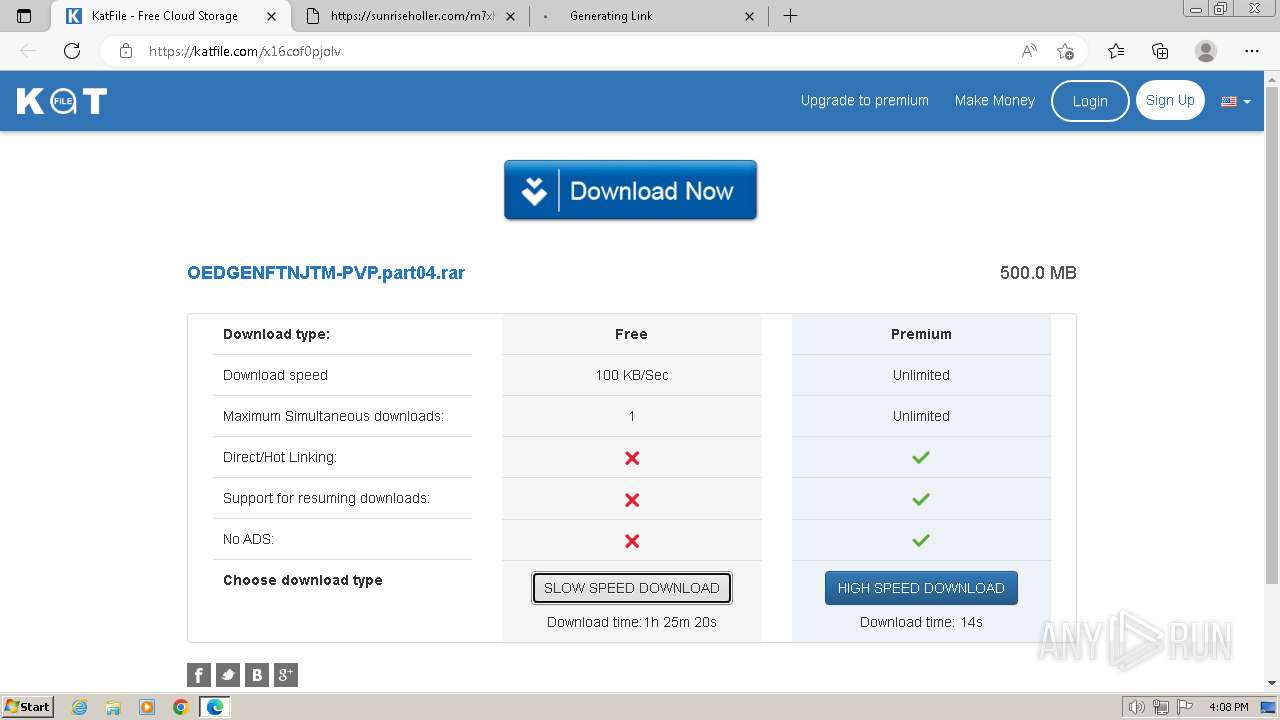Switch to the sunriseholler.com tab
The height and width of the screenshot is (720, 1280).
(410, 16)
